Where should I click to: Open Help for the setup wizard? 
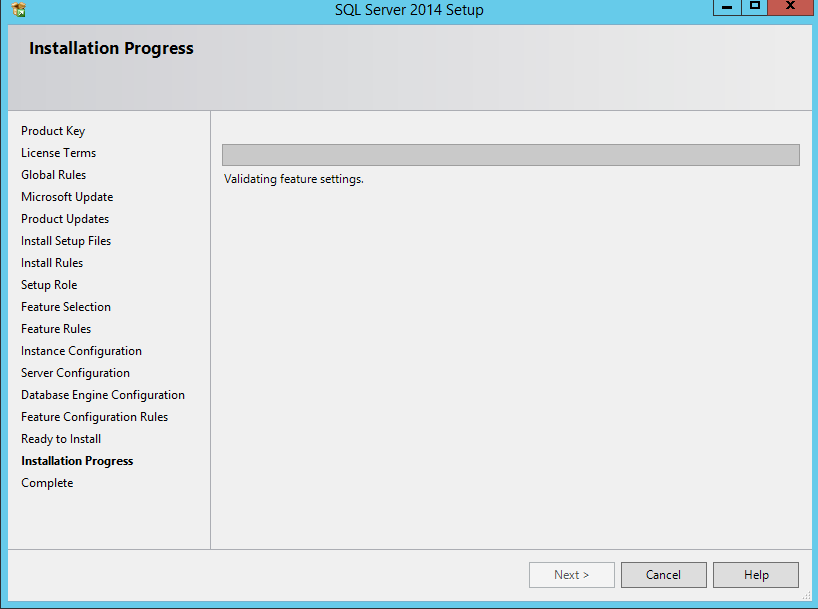click(x=756, y=575)
